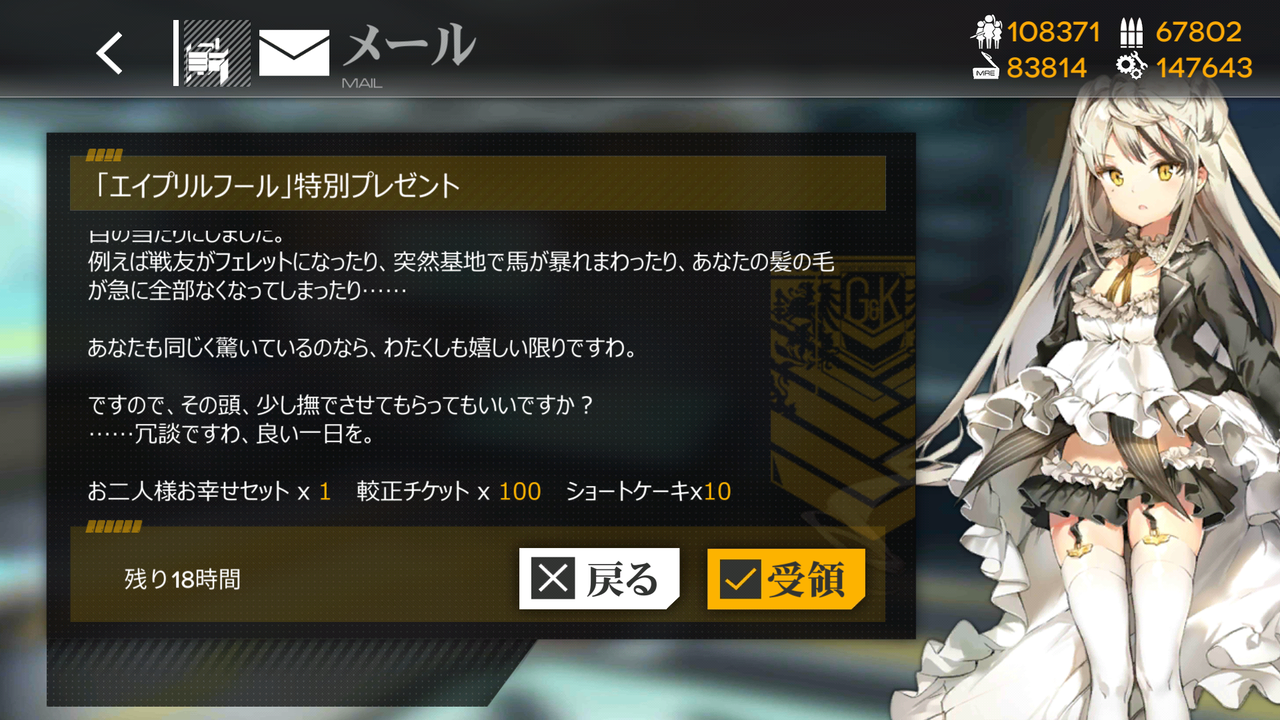
Task: Click the checkmark icon inside 受領
Action: pos(740,579)
